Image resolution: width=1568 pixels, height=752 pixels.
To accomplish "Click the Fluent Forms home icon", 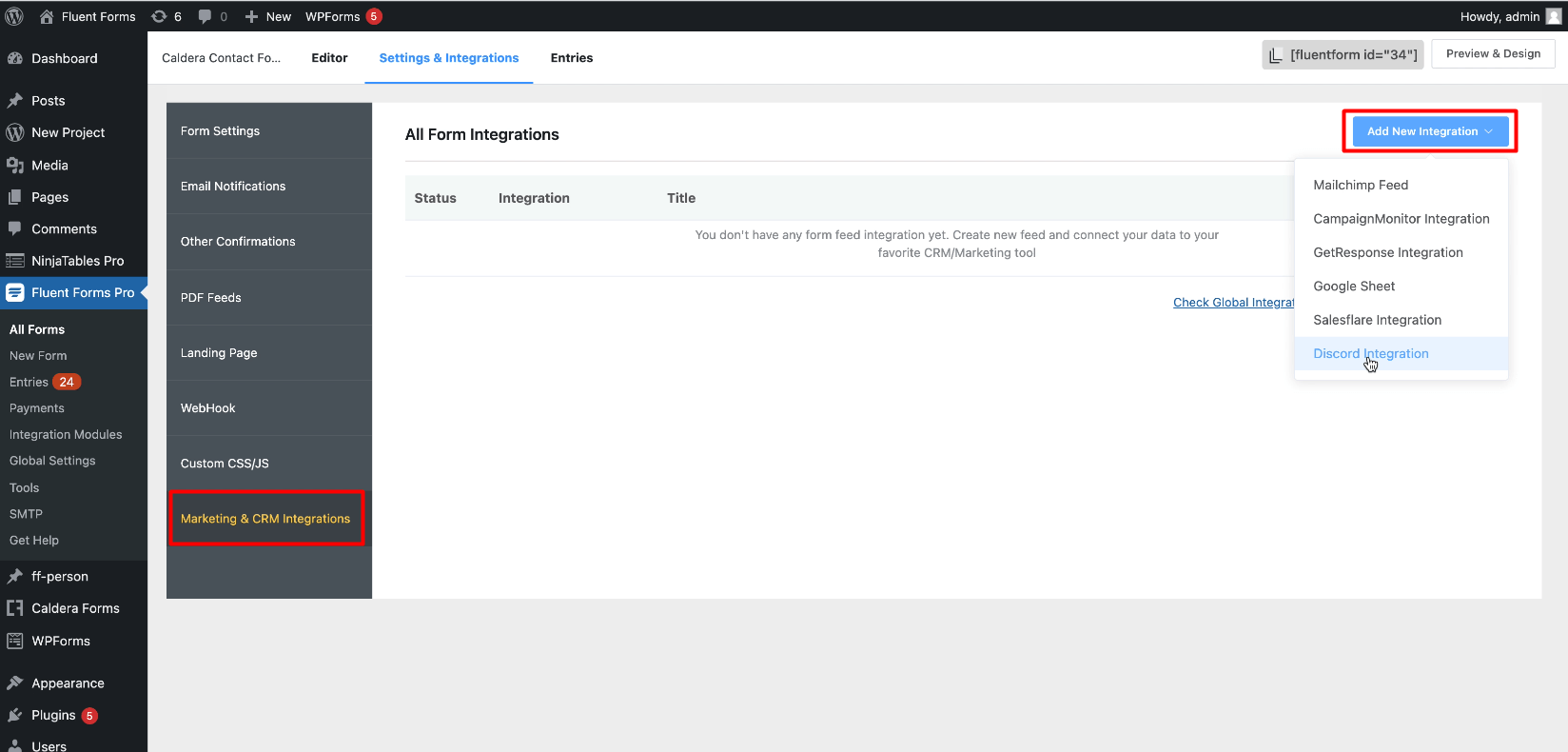I will [47, 16].
